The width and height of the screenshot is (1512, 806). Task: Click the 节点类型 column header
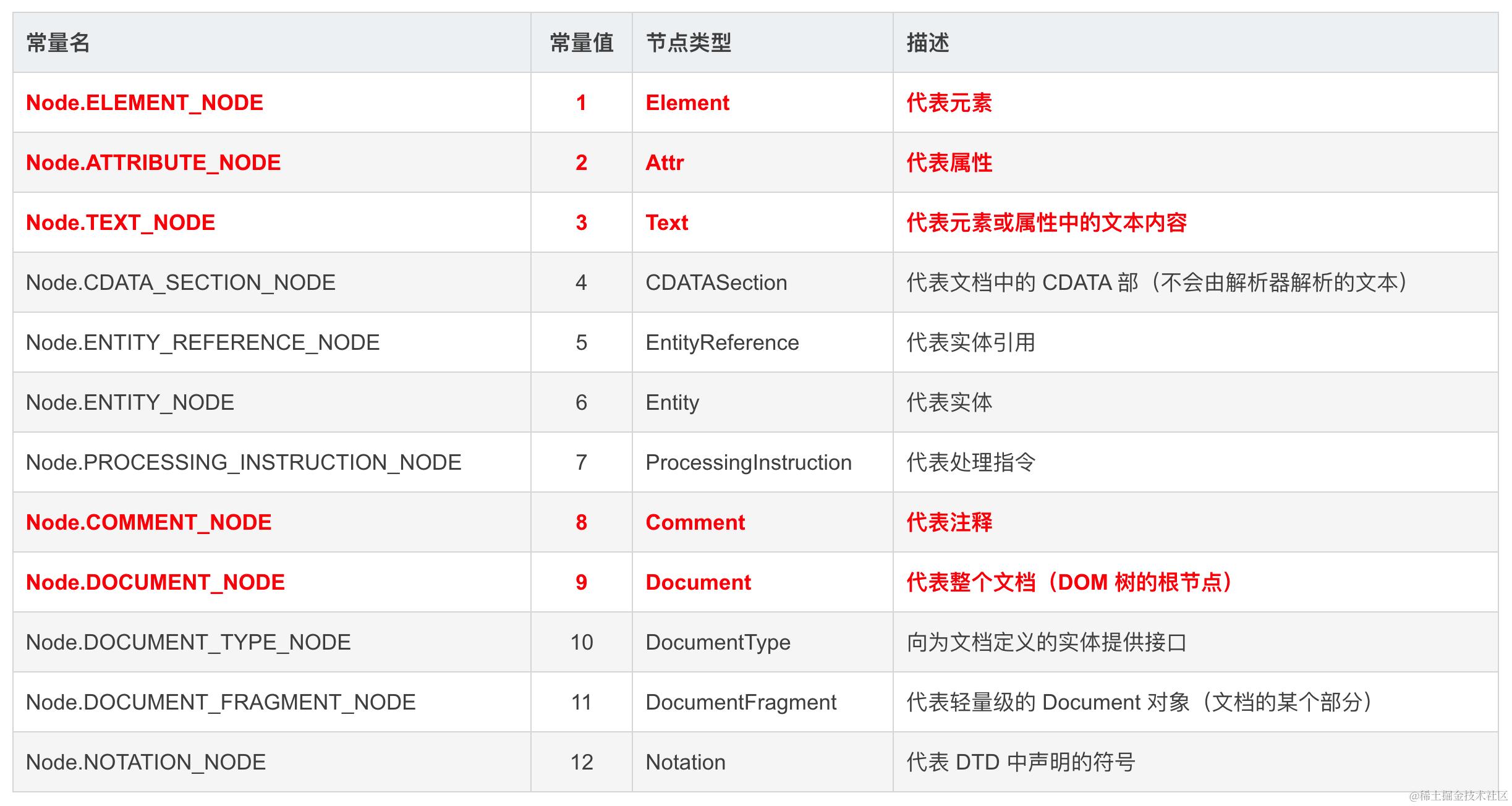coord(688,43)
